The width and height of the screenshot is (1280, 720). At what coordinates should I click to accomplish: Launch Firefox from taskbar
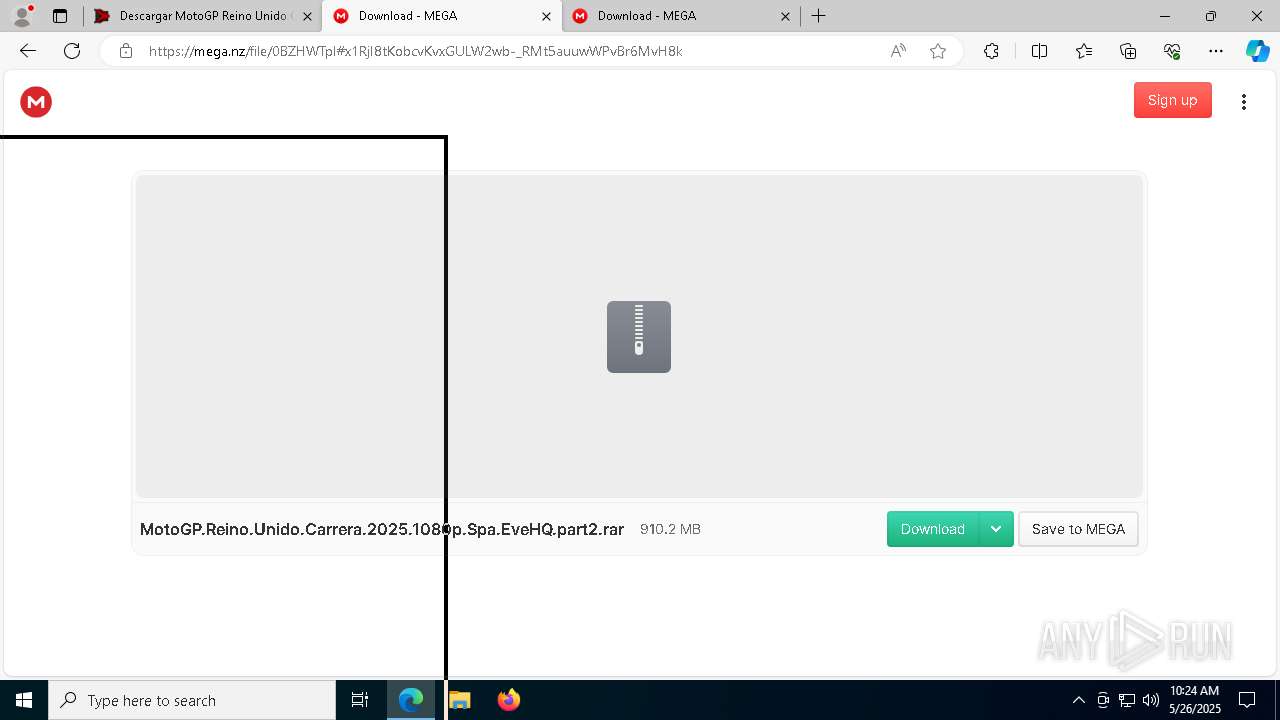click(509, 700)
